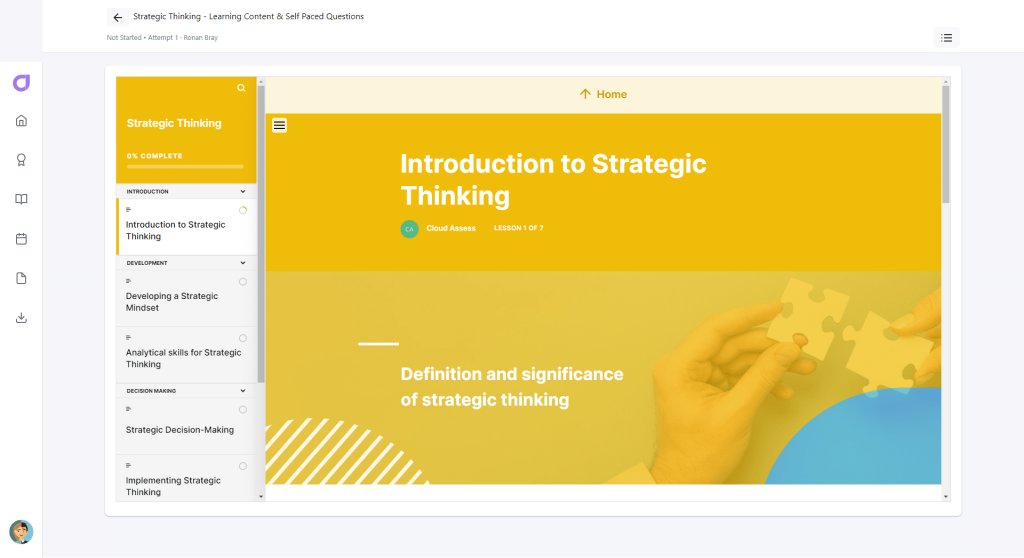Click the 0% complete progress bar
This screenshot has width=1024, height=558.
(185, 167)
